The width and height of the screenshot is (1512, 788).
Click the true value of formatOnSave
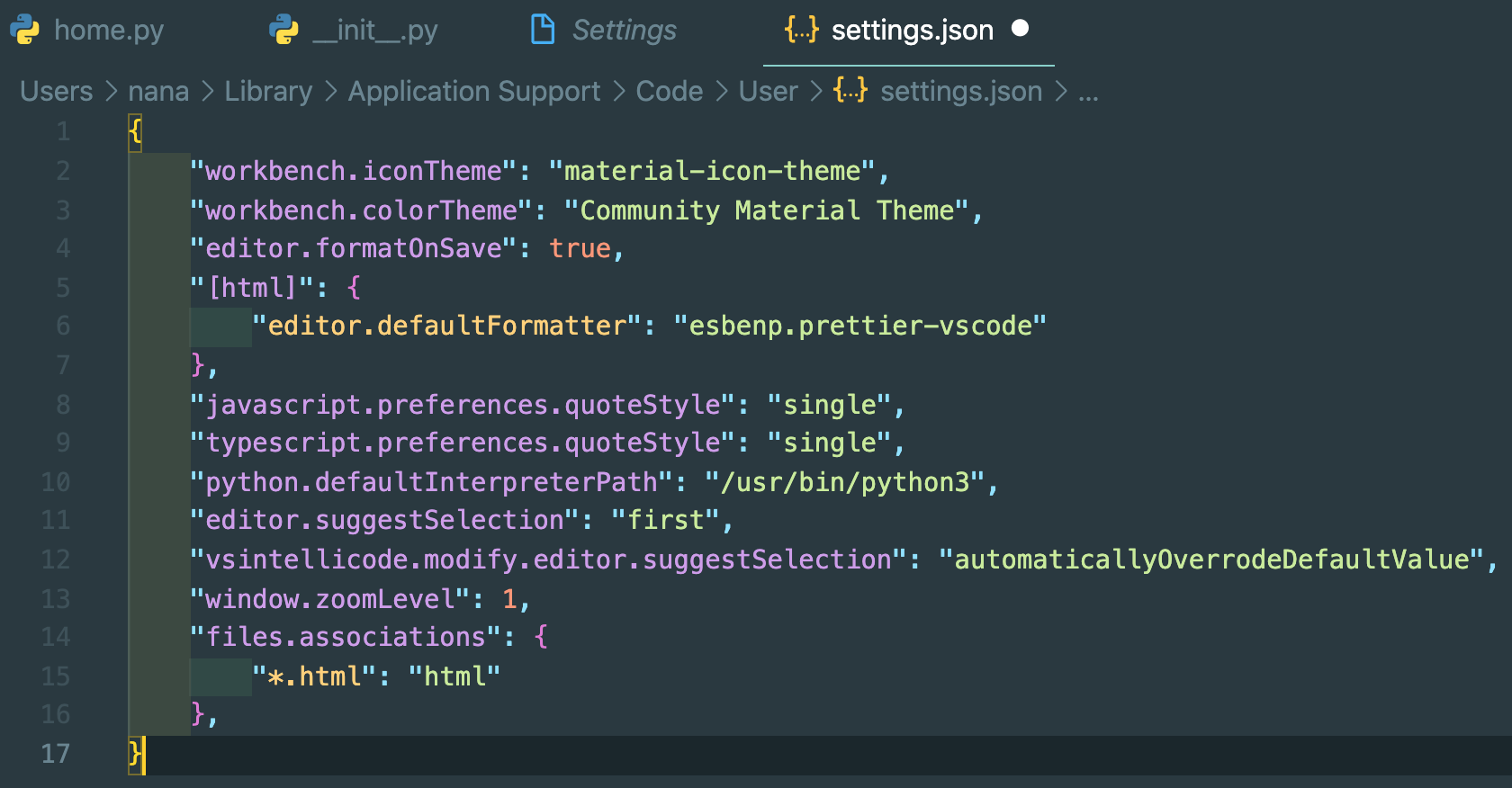pos(580,248)
